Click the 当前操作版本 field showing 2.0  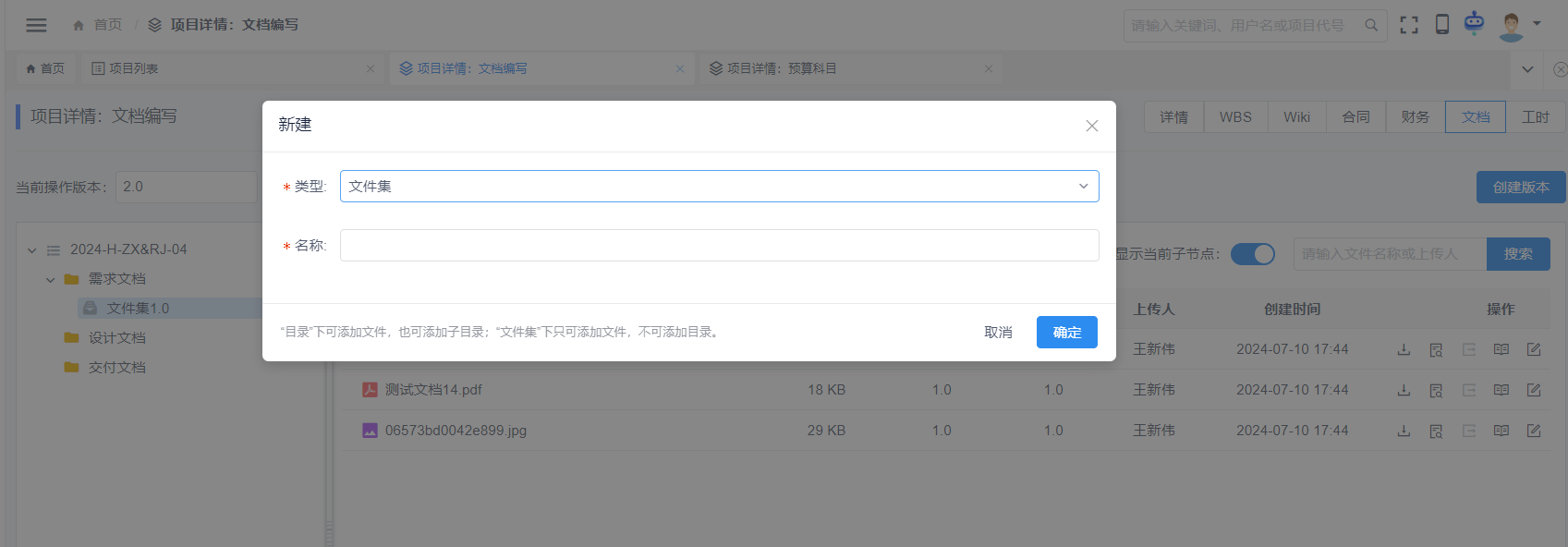(x=188, y=187)
